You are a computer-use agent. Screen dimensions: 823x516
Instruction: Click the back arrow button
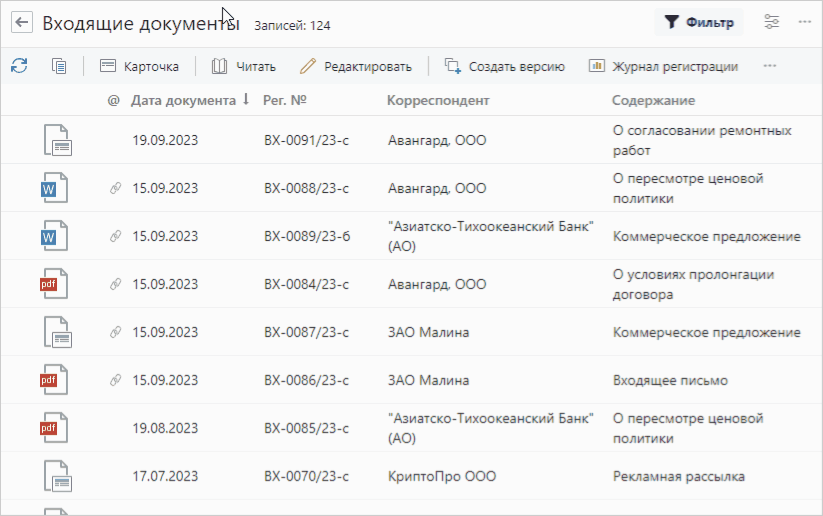[x=21, y=22]
